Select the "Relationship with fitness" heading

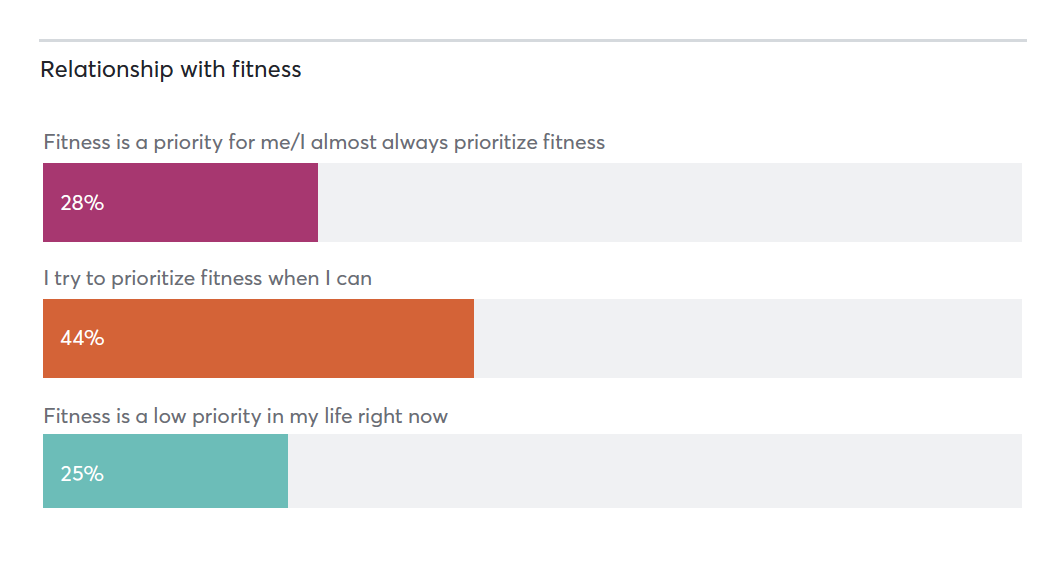click(171, 70)
